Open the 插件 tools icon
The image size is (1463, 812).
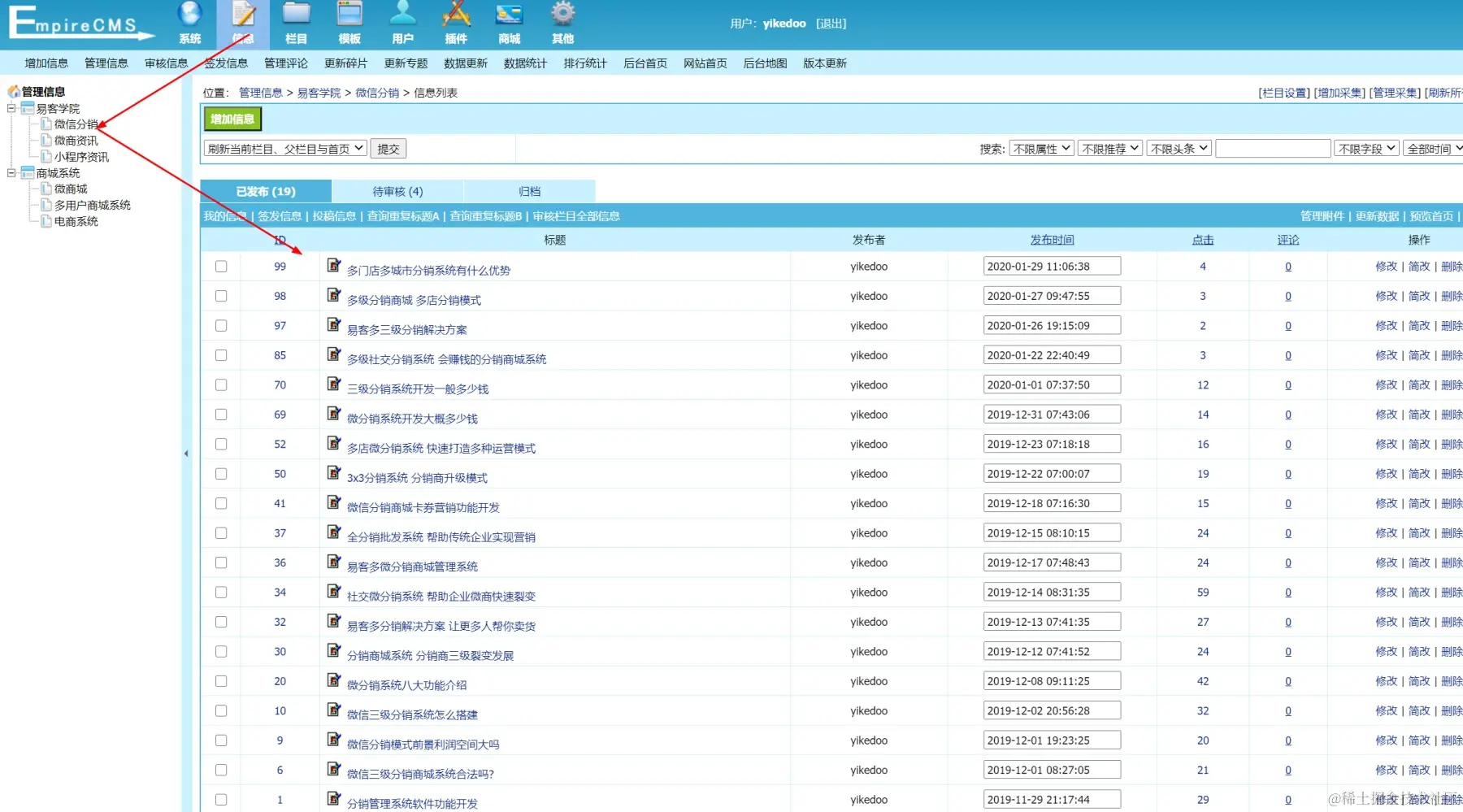(x=456, y=15)
